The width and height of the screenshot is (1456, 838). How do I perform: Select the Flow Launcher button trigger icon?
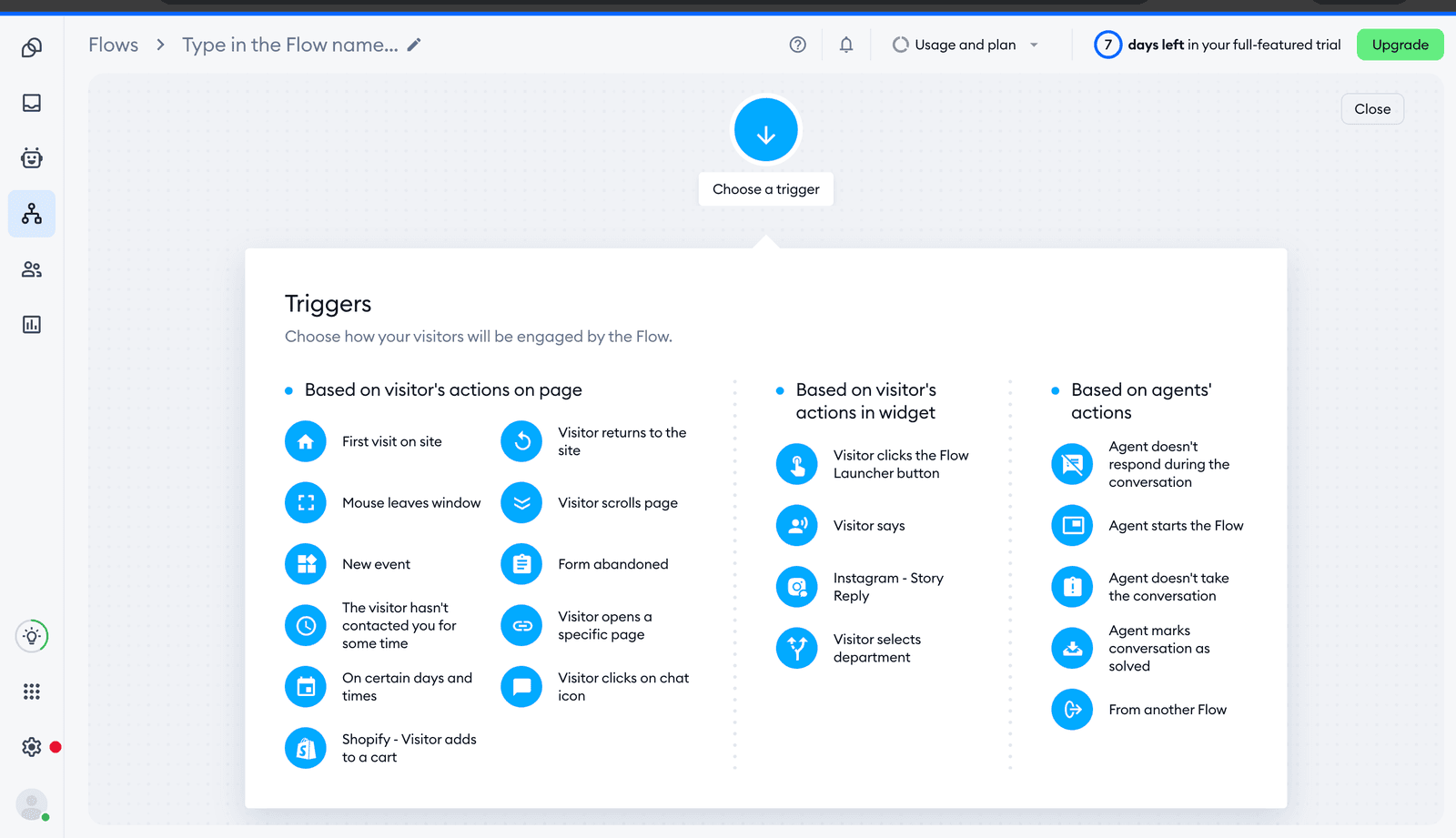[797, 464]
